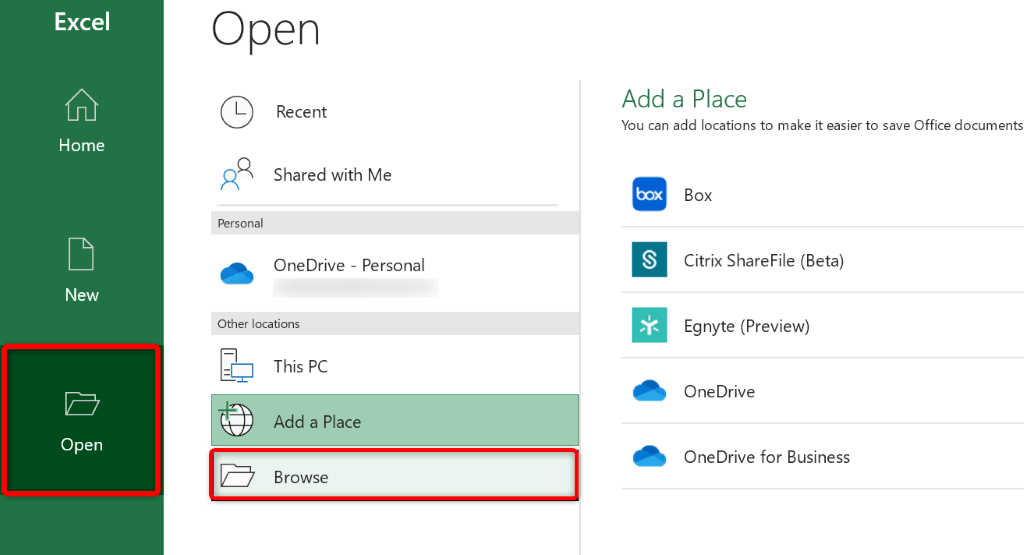This screenshot has width=1024, height=555.
Task: Open the Home tab label
Action: 81,146
